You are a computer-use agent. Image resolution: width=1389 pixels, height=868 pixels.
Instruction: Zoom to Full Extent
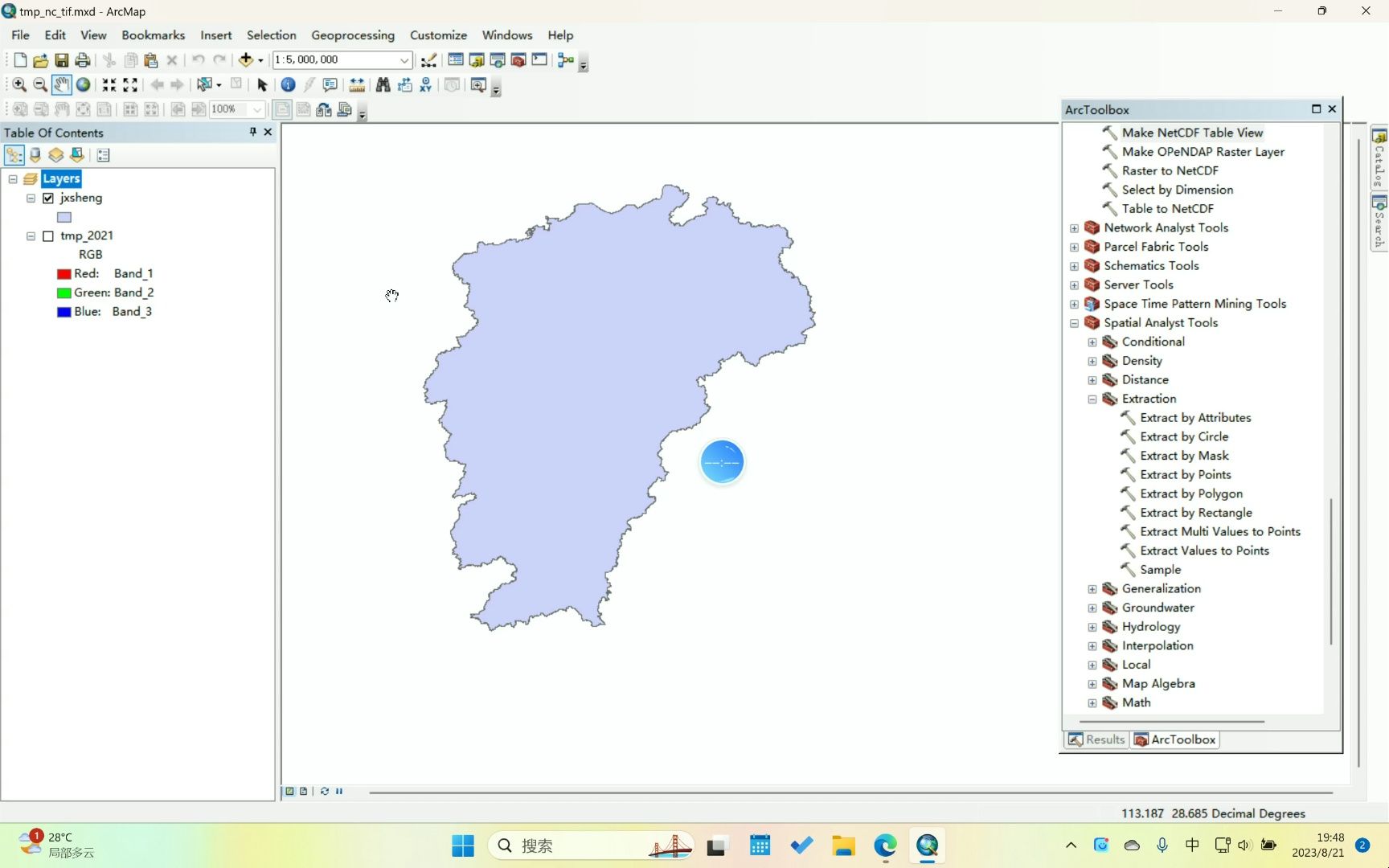click(84, 84)
